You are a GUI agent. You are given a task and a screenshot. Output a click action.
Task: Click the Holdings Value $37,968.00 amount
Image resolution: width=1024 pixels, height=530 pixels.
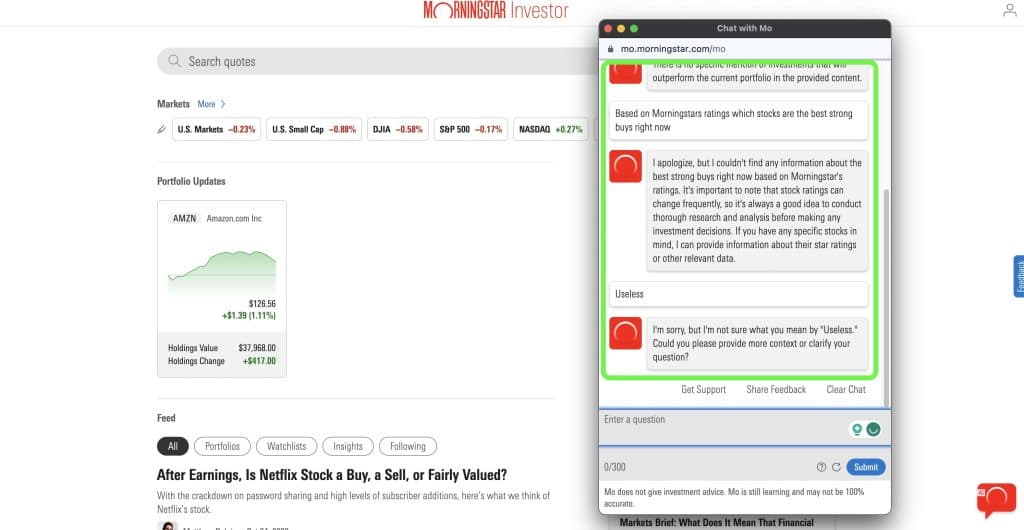pyautogui.click(x=257, y=348)
